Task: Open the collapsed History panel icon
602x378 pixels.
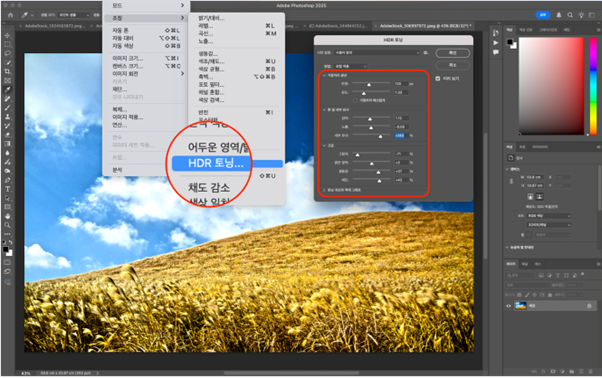Action: 496,33
